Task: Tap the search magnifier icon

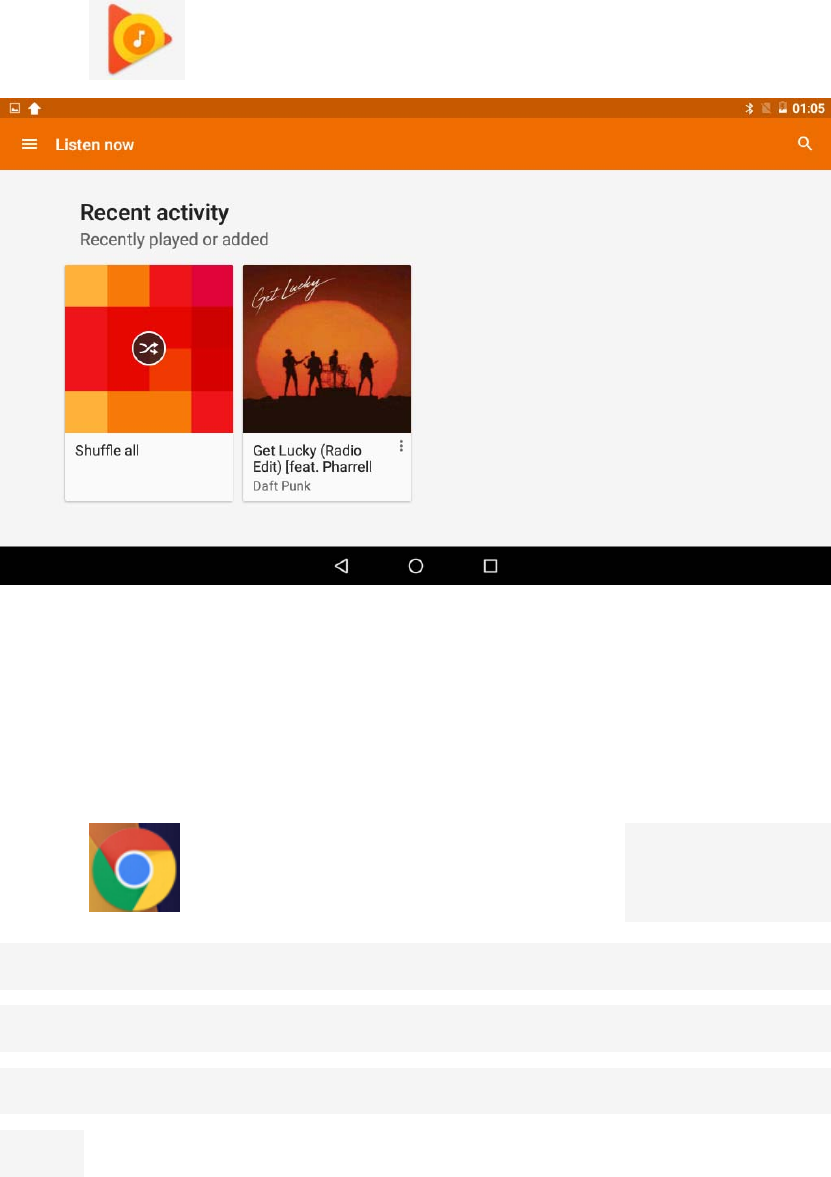Action: click(x=805, y=143)
